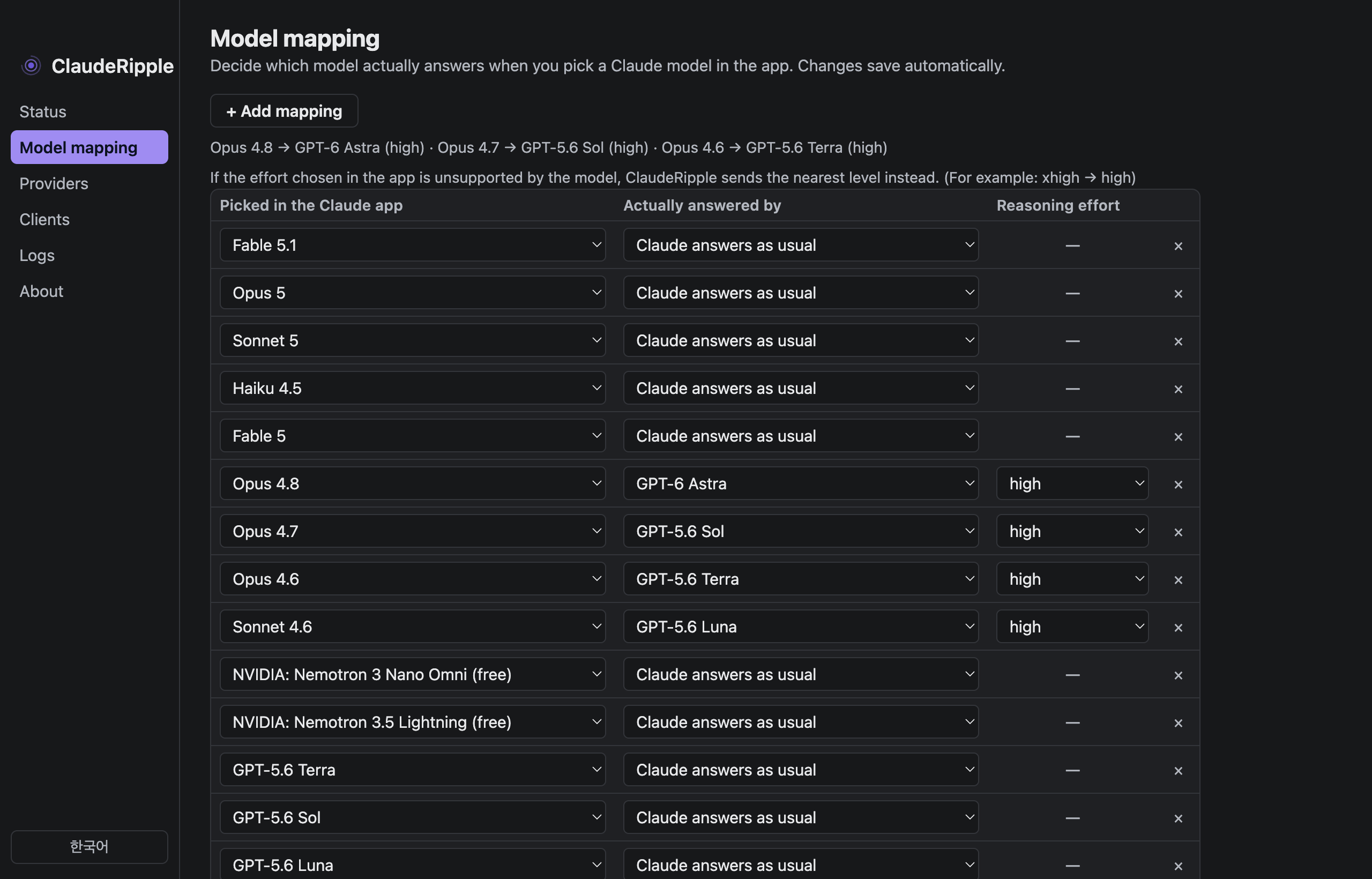The height and width of the screenshot is (879, 1372).
Task: Open answered-by dropdown for GPT-5.6 Terra source row
Action: click(x=801, y=770)
